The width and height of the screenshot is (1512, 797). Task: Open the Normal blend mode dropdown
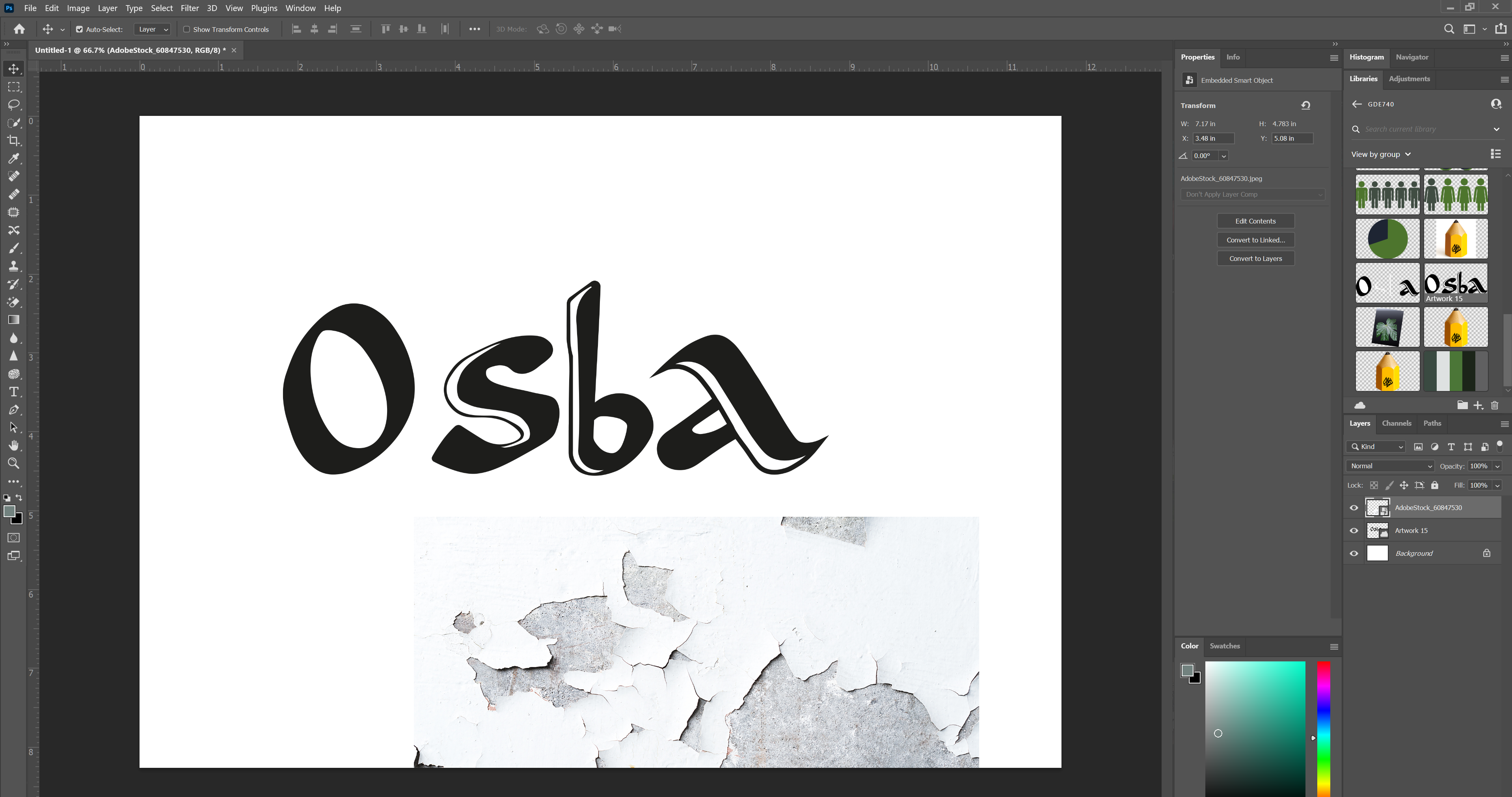pyautogui.click(x=1389, y=466)
